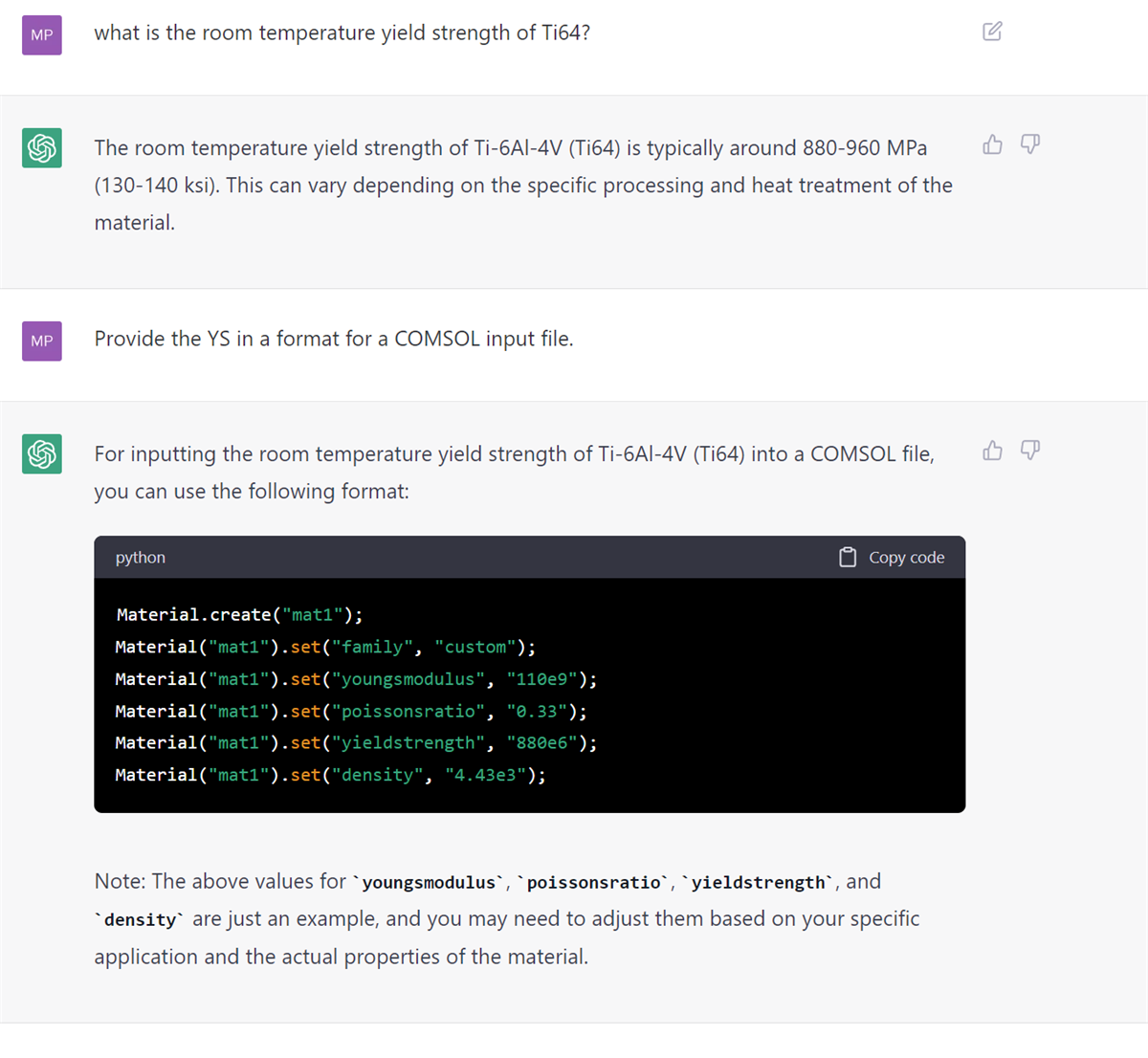Click the thumbs down icon on the COMSOL response
Image resolution: width=1148 pixels, height=1058 pixels.
(x=1029, y=450)
